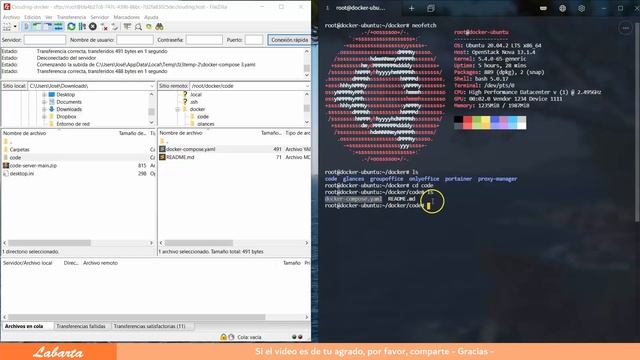Toggle the synchronized browsing icon

tap(149, 27)
